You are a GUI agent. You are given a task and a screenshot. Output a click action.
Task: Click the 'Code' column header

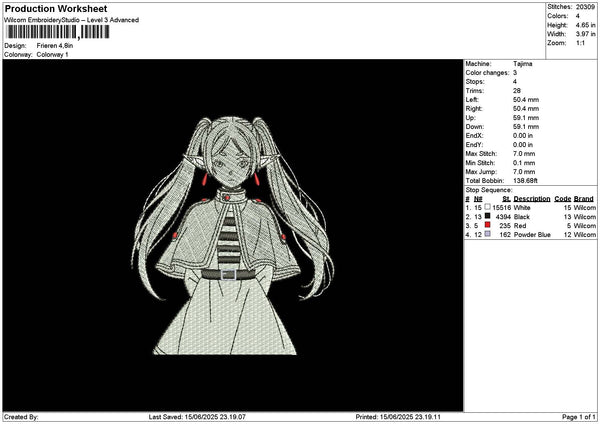click(x=562, y=199)
